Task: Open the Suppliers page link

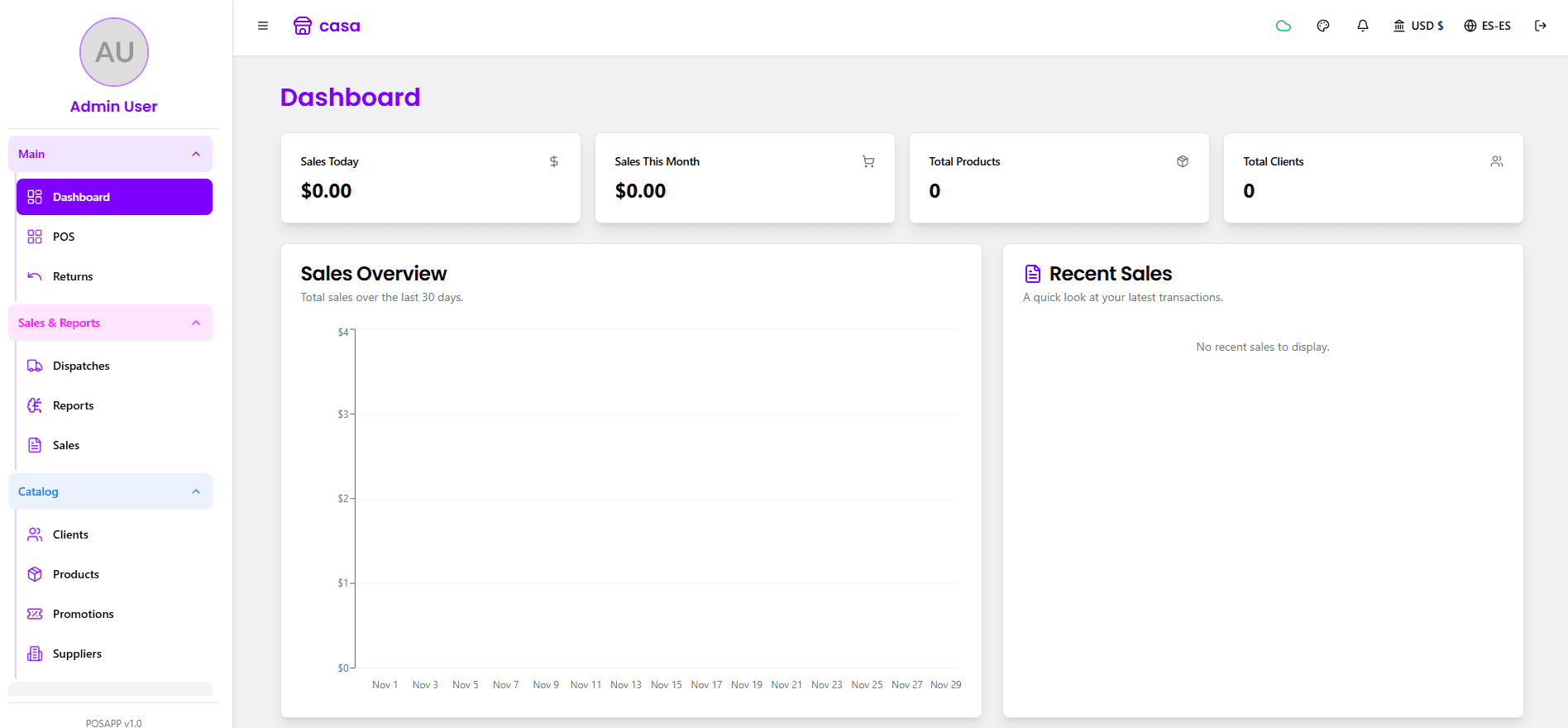Action: coord(114,654)
